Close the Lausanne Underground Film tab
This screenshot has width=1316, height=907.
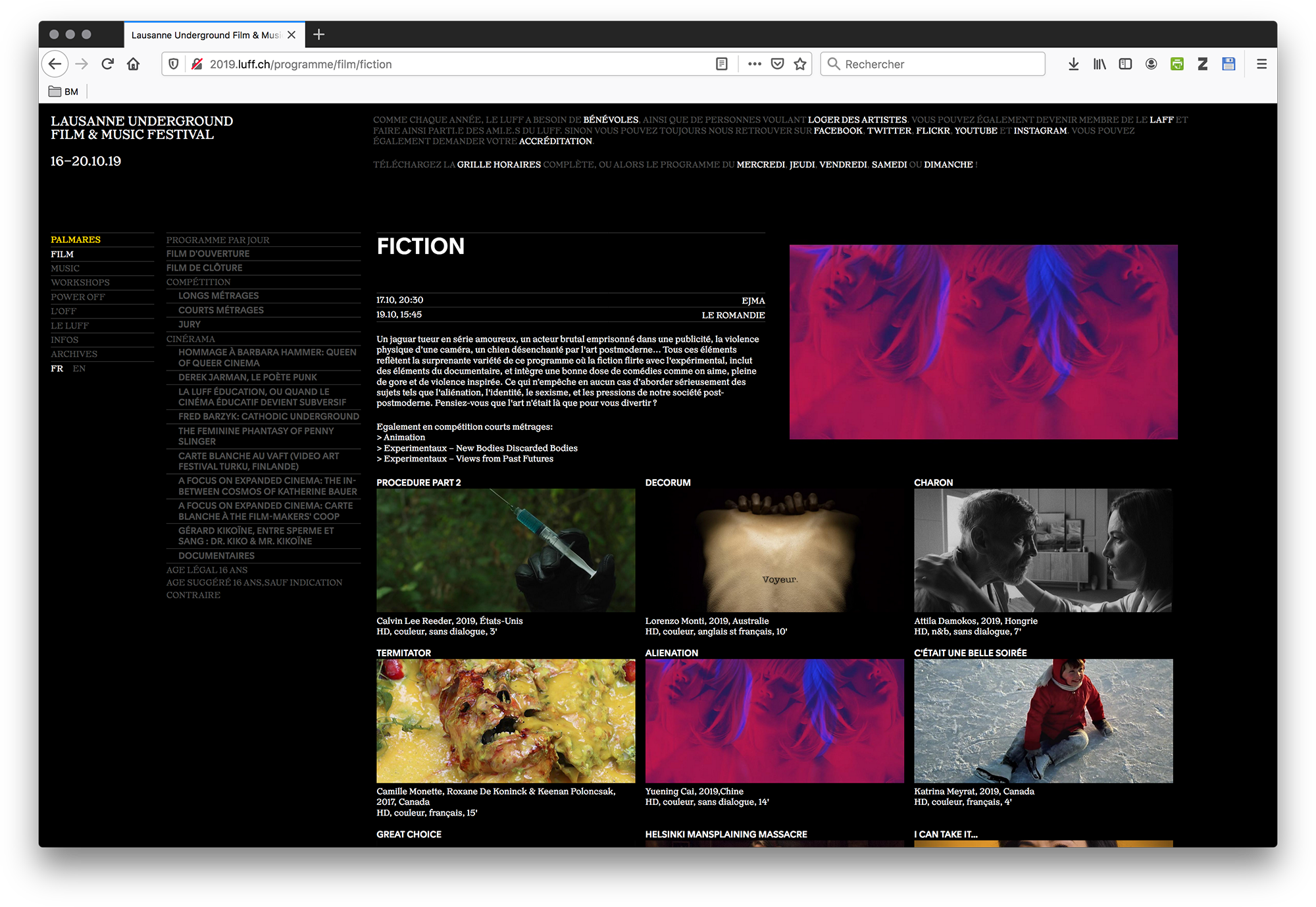pyautogui.click(x=291, y=35)
